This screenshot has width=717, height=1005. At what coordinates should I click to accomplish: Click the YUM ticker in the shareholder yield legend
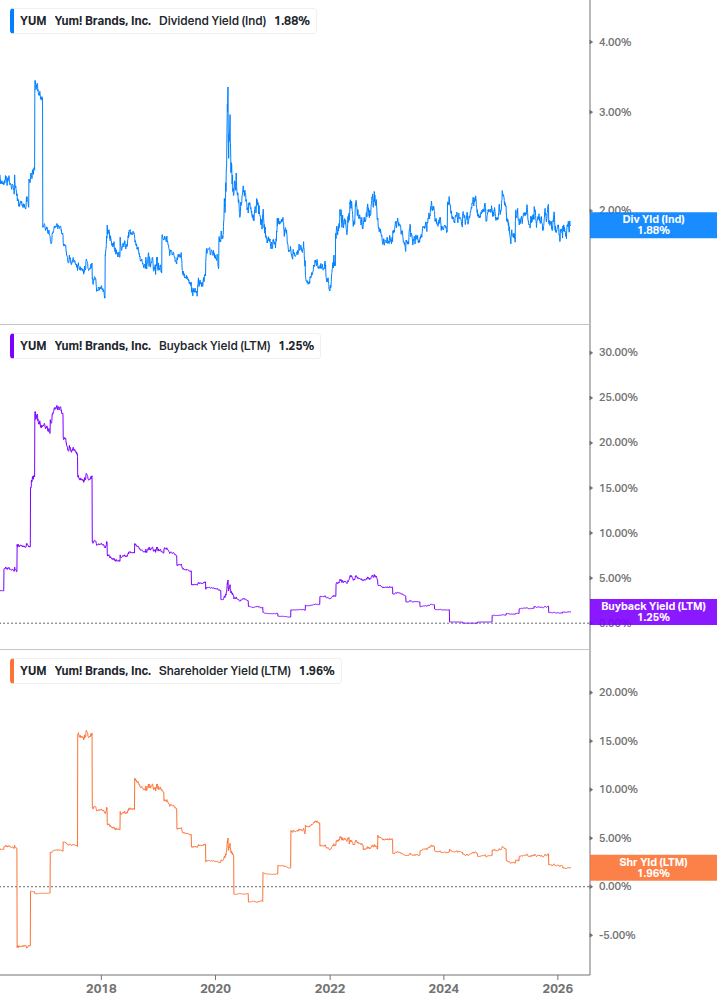pyautogui.click(x=33, y=671)
